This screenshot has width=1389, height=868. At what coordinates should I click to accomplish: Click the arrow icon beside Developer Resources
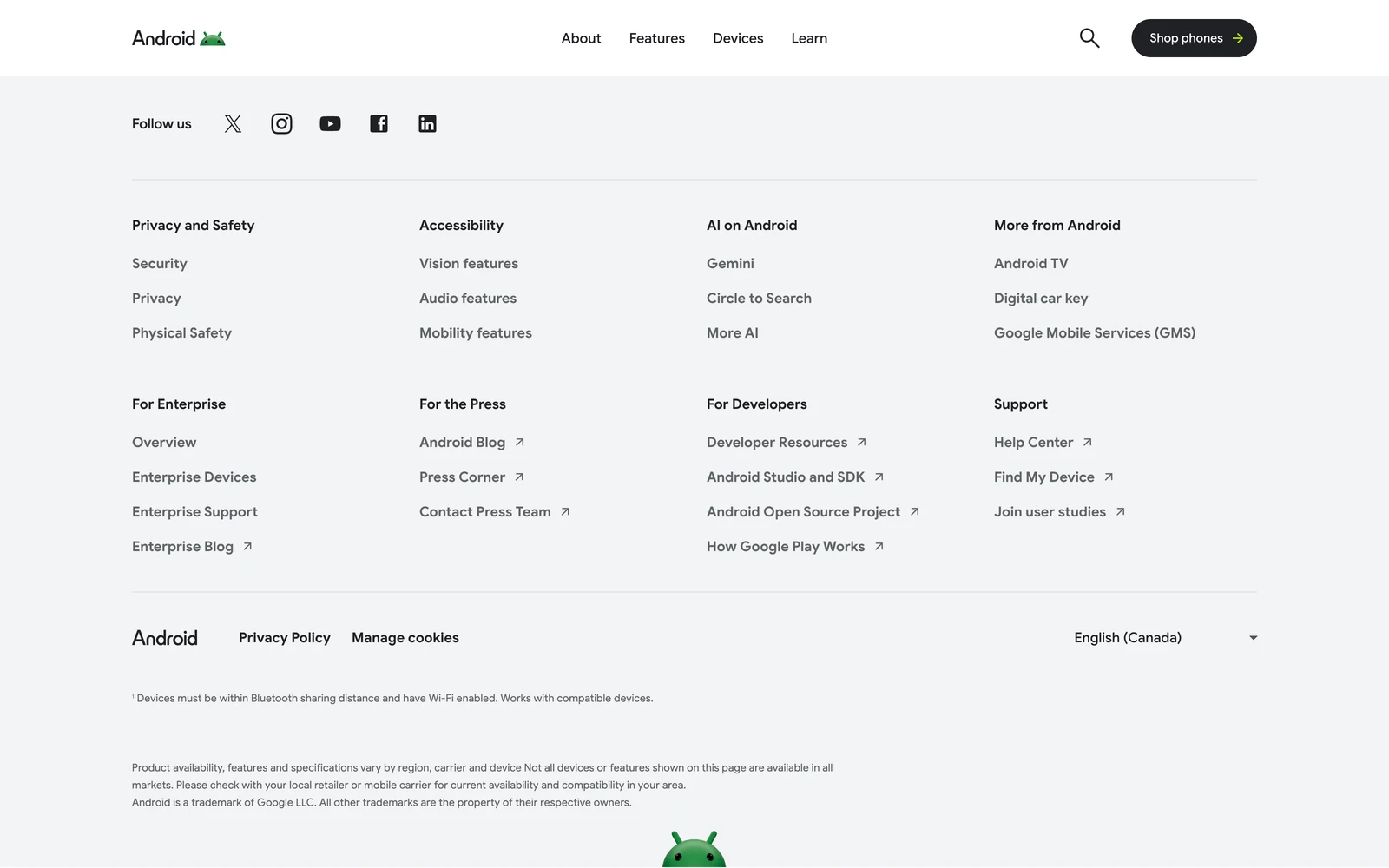point(861,443)
